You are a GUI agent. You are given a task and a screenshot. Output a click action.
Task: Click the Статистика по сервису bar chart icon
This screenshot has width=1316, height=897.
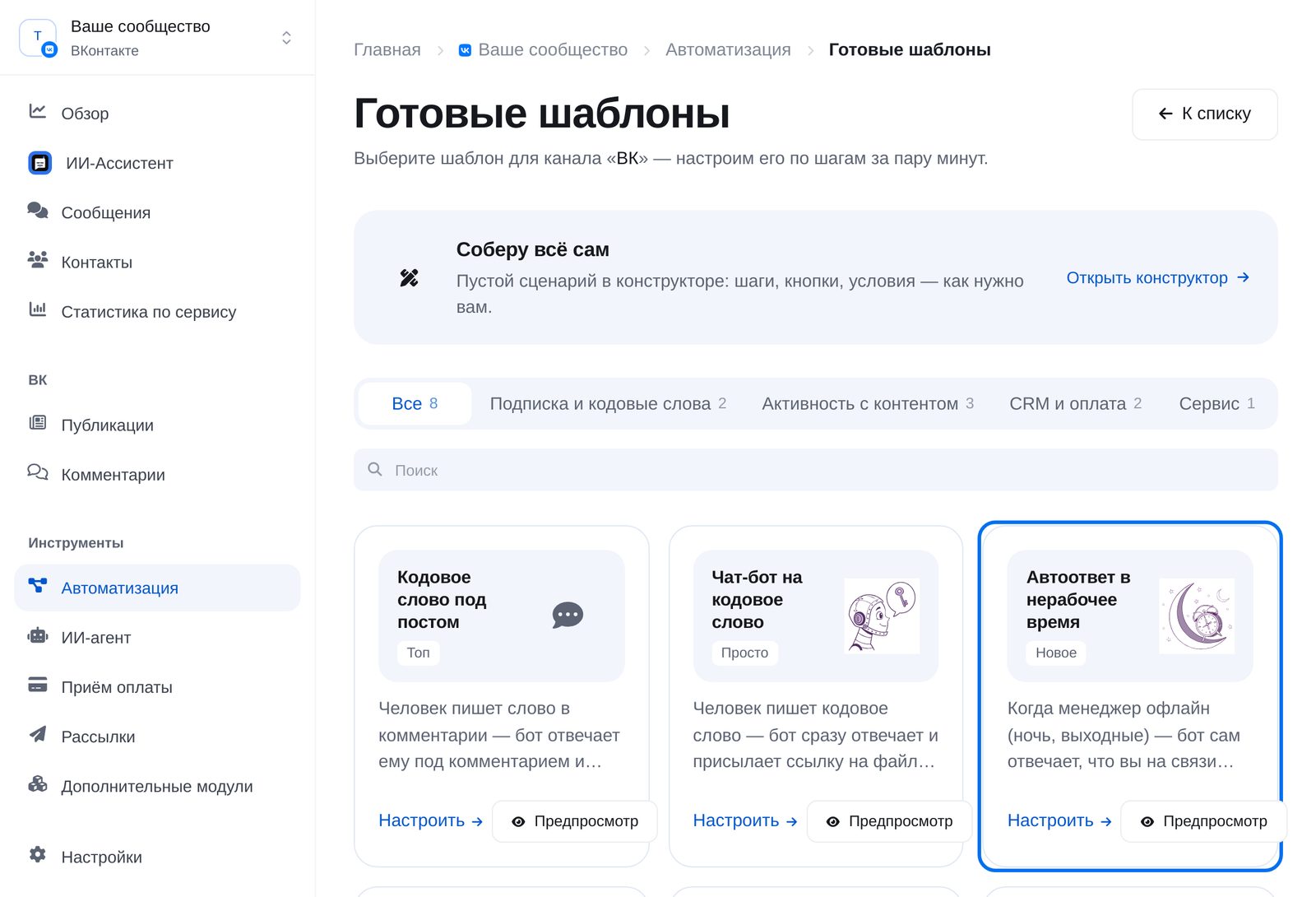(38, 309)
